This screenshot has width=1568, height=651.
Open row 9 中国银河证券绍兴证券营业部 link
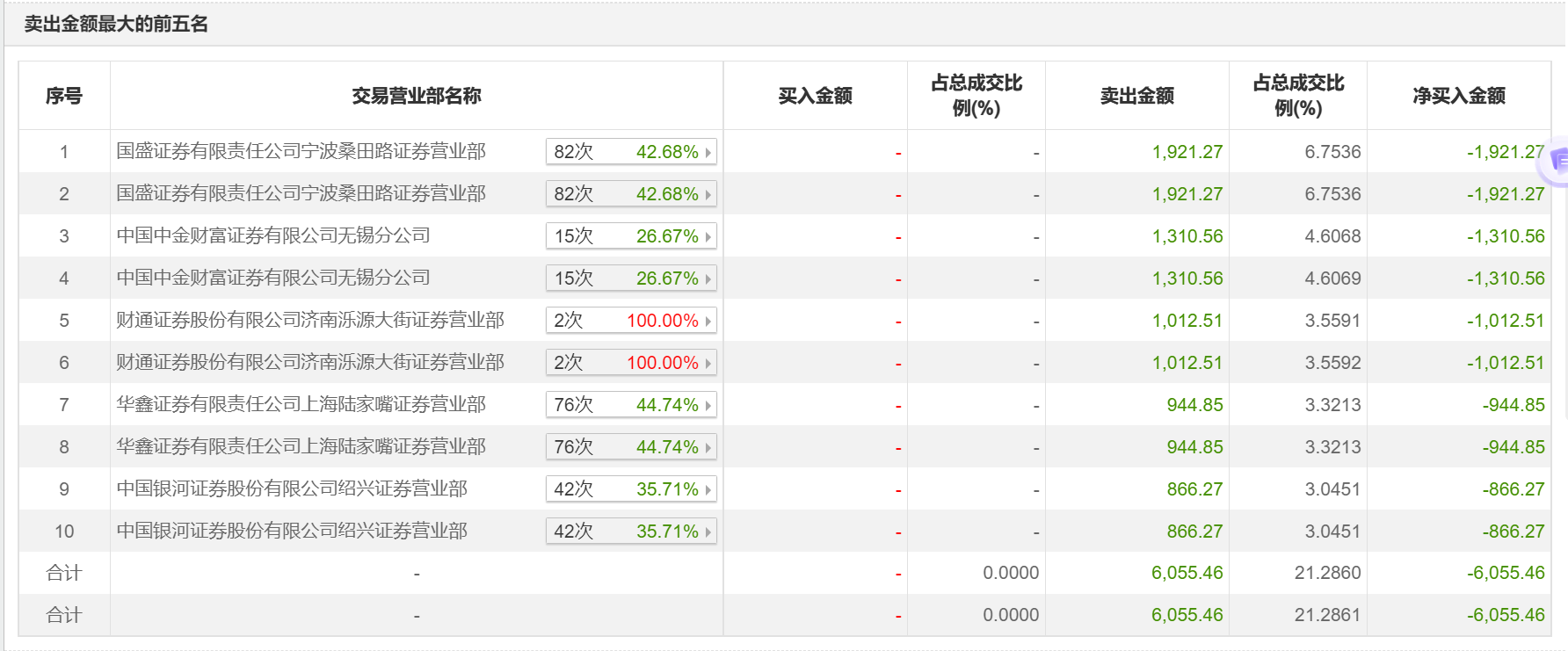292,488
